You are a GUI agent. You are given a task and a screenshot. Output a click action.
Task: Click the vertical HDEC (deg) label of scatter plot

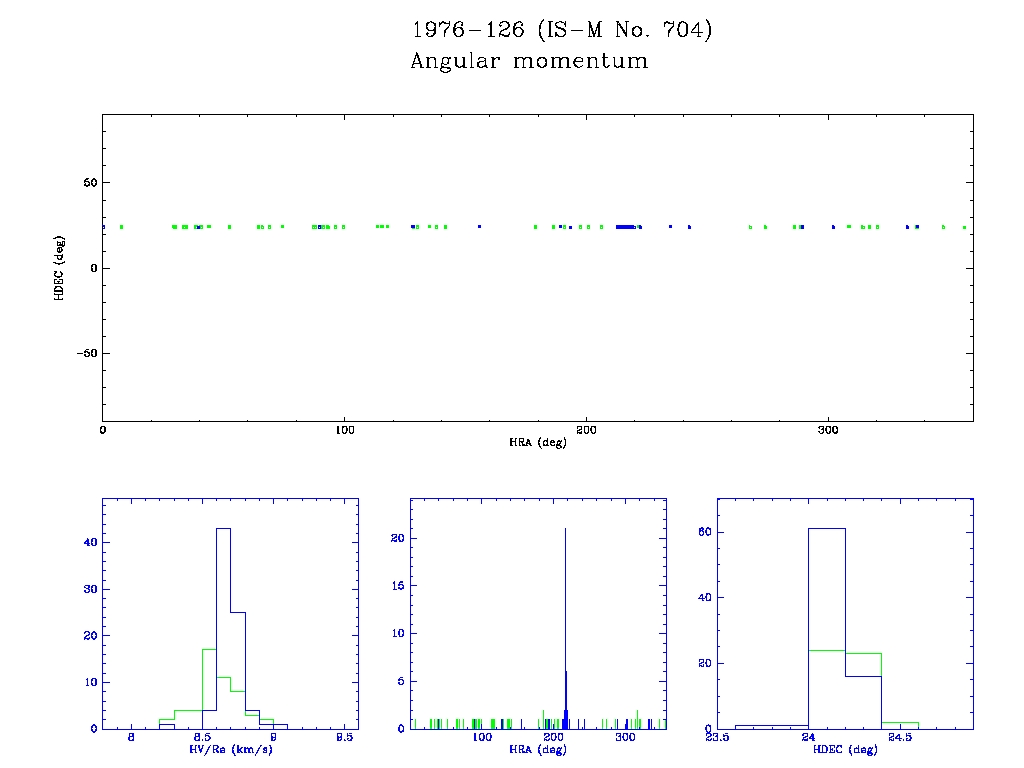(x=60, y=267)
